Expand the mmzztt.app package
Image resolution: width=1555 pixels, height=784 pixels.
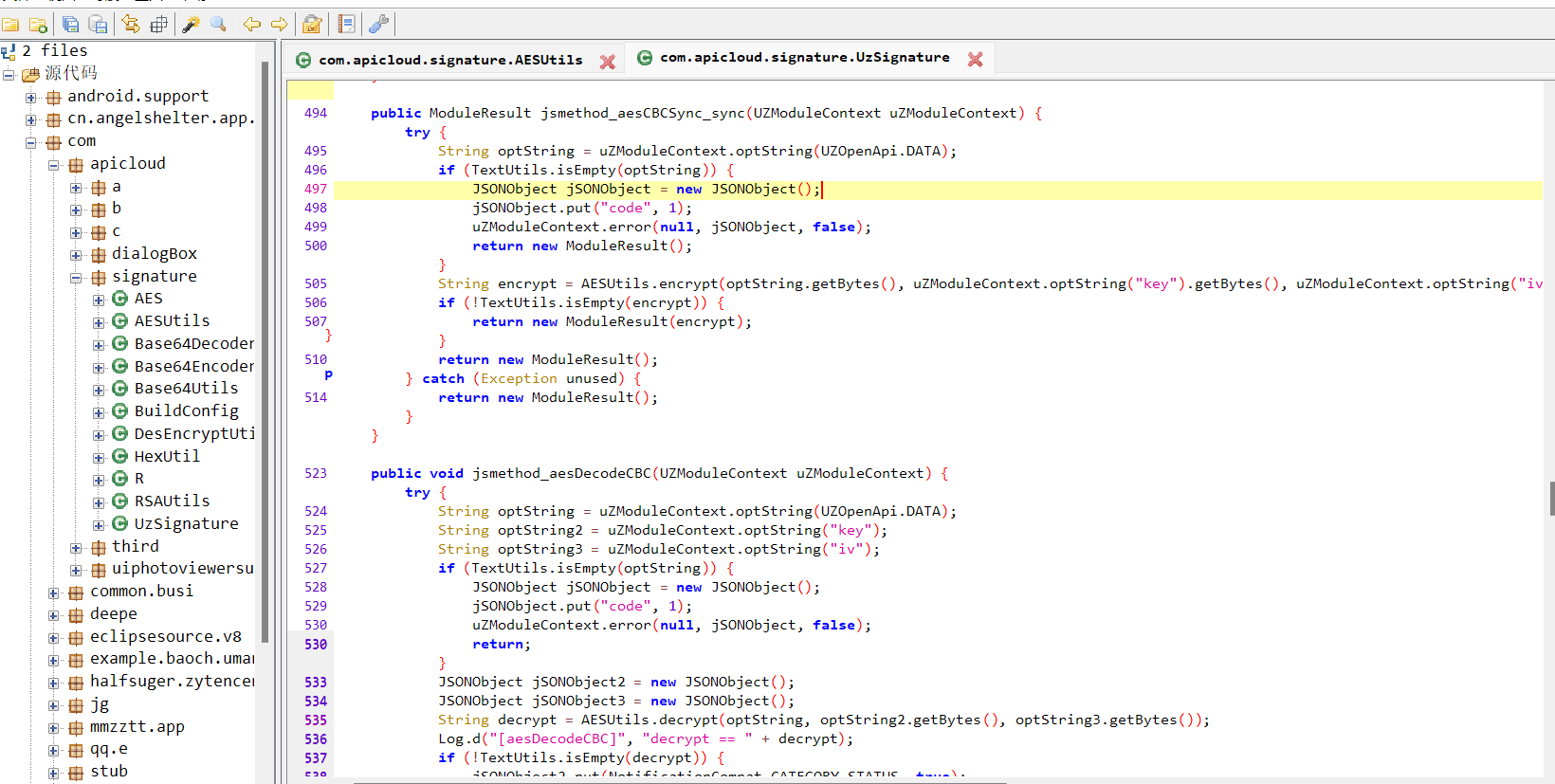[x=54, y=728]
